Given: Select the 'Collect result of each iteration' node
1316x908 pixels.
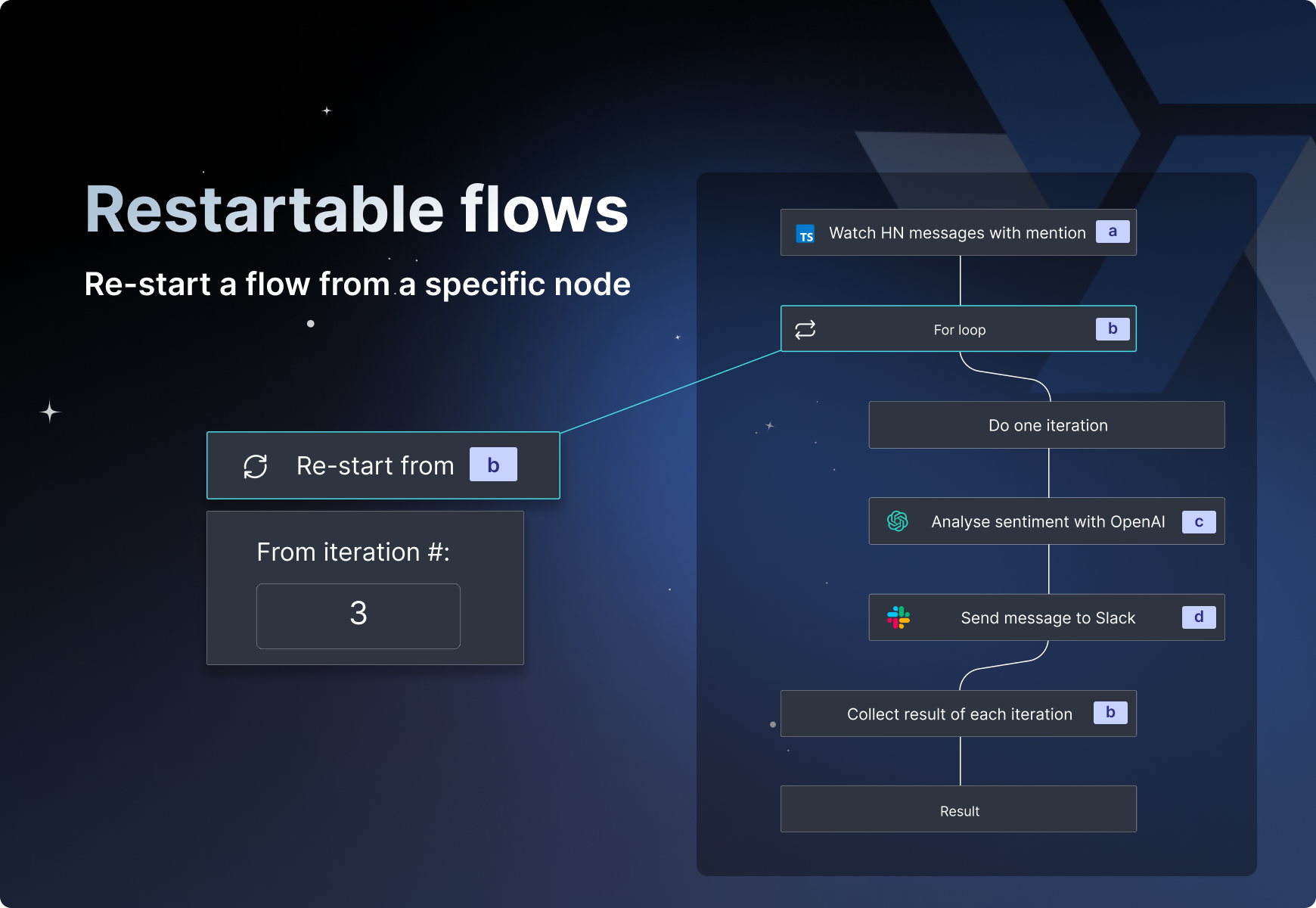Looking at the screenshot, I should point(958,713).
